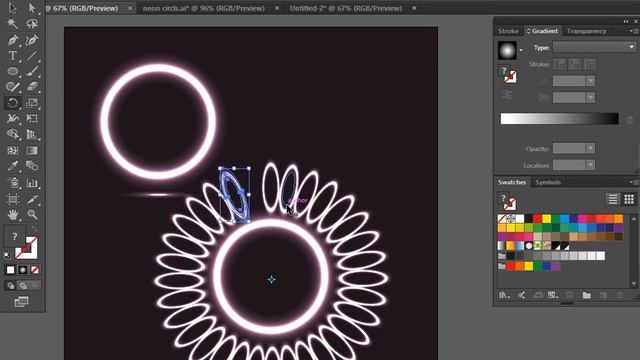Click the grayscale gradient slider bar
The width and height of the screenshot is (640, 360).
(559, 118)
